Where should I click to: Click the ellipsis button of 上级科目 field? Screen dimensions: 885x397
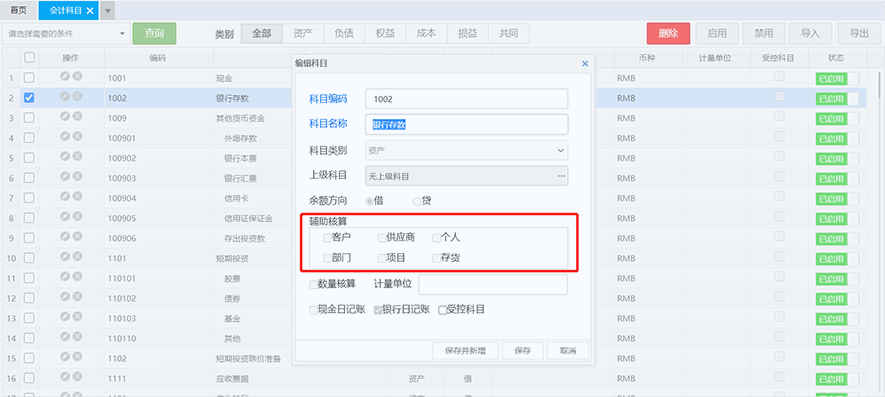(x=561, y=176)
